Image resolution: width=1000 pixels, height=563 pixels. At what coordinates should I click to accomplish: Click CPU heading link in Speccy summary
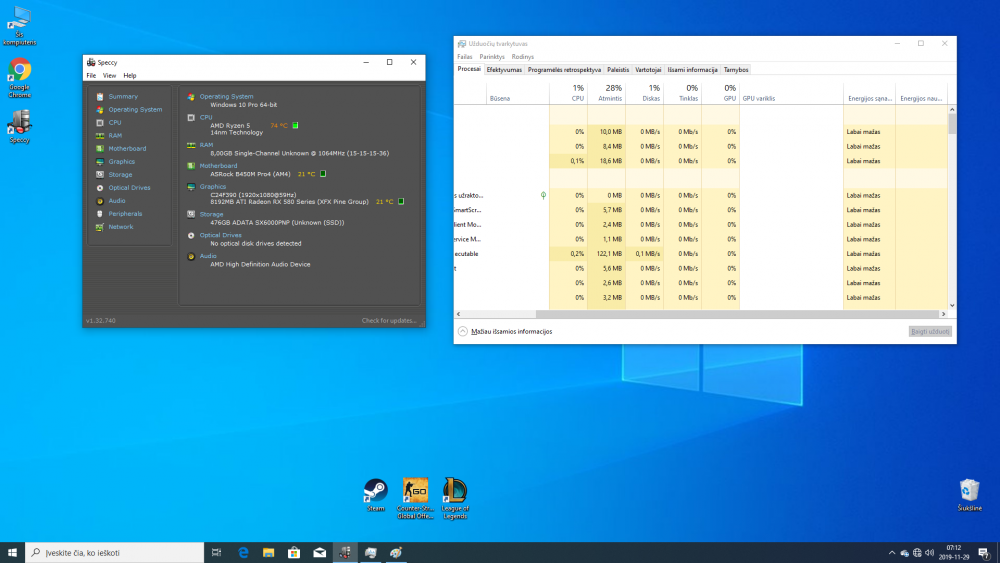pyautogui.click(x=206, y=117)
